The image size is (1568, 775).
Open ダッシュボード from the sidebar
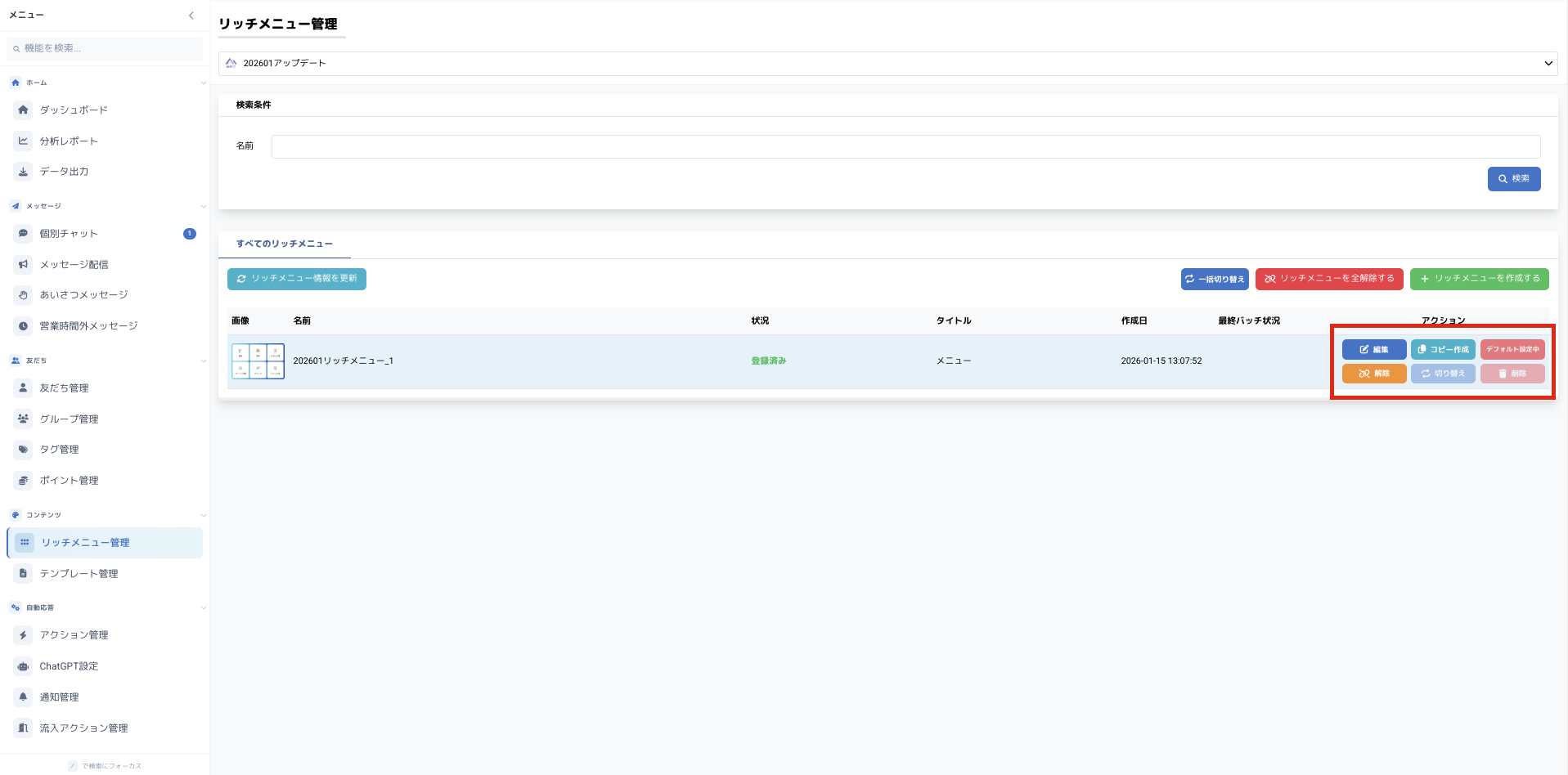pos(74,110)
